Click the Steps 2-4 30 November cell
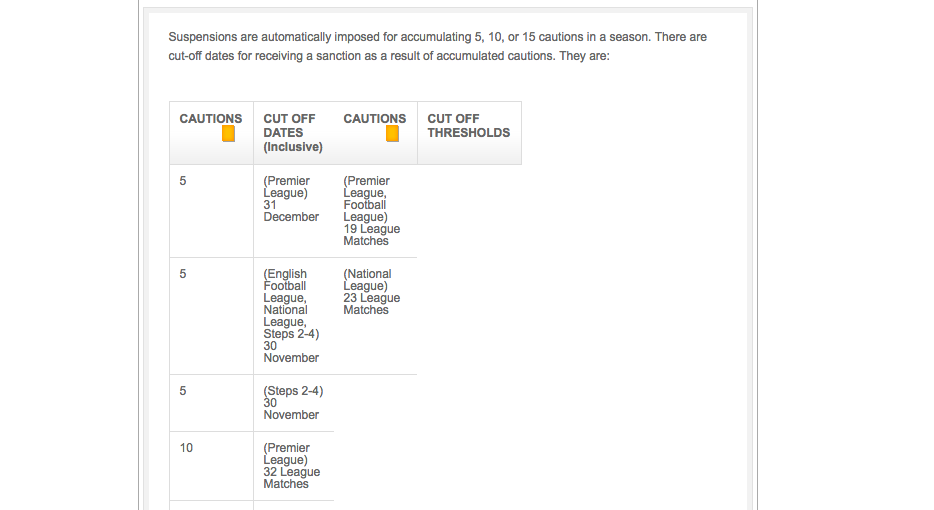 click(293, 403)
